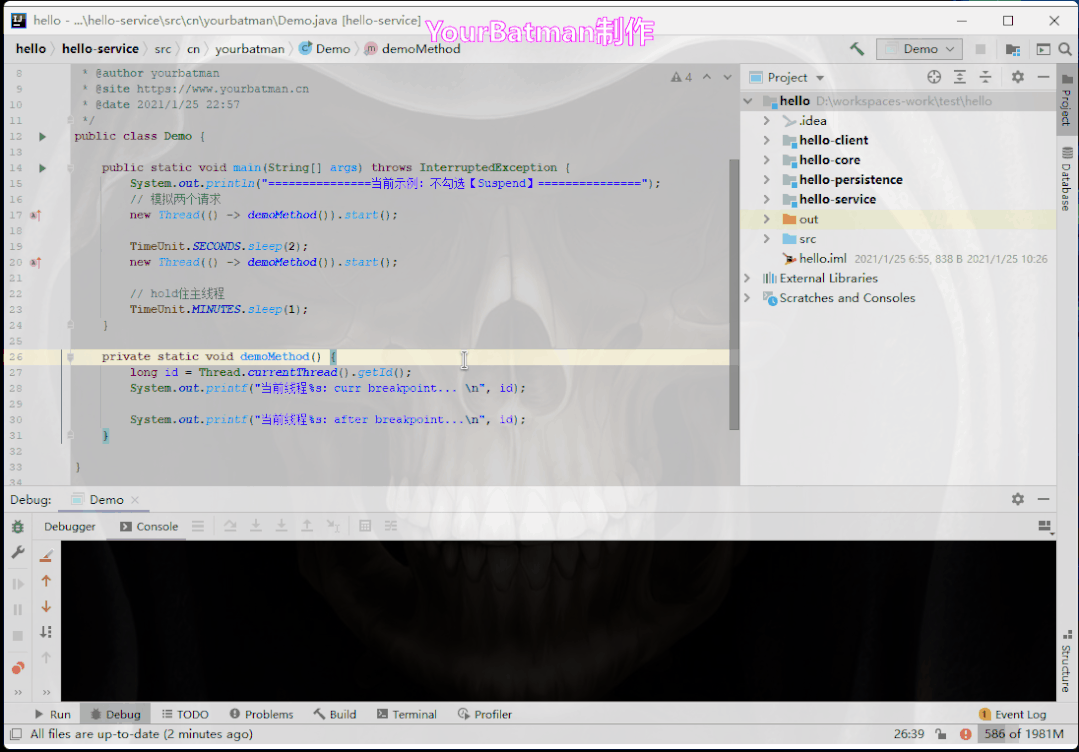1079x752 pixels.
Task: Click Collapse All in the Project panel
Action: (x=985, y=77)
